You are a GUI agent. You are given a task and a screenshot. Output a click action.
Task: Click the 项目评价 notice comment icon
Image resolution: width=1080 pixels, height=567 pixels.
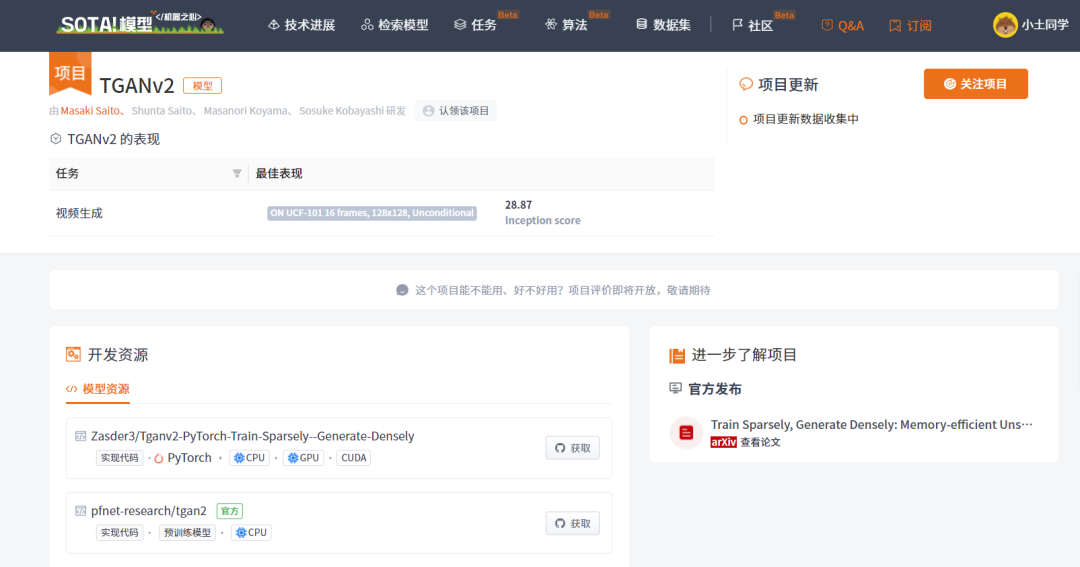(x=402, y=290)
